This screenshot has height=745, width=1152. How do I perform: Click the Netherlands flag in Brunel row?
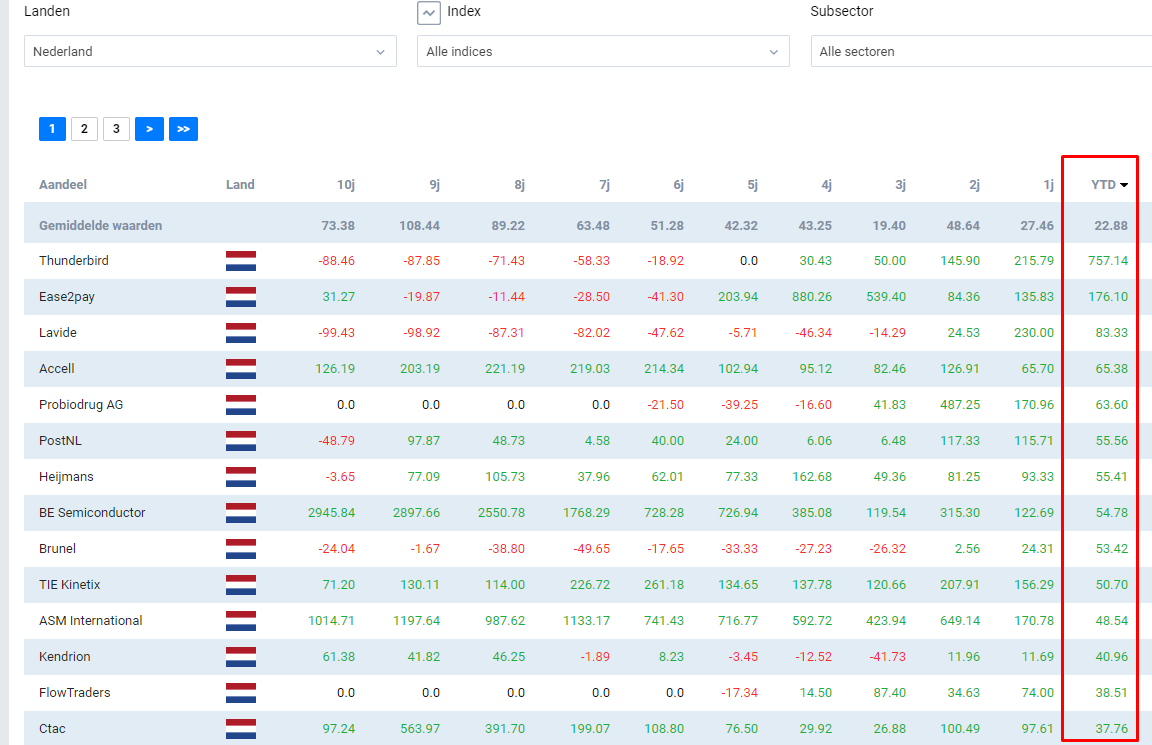point(241,549)
